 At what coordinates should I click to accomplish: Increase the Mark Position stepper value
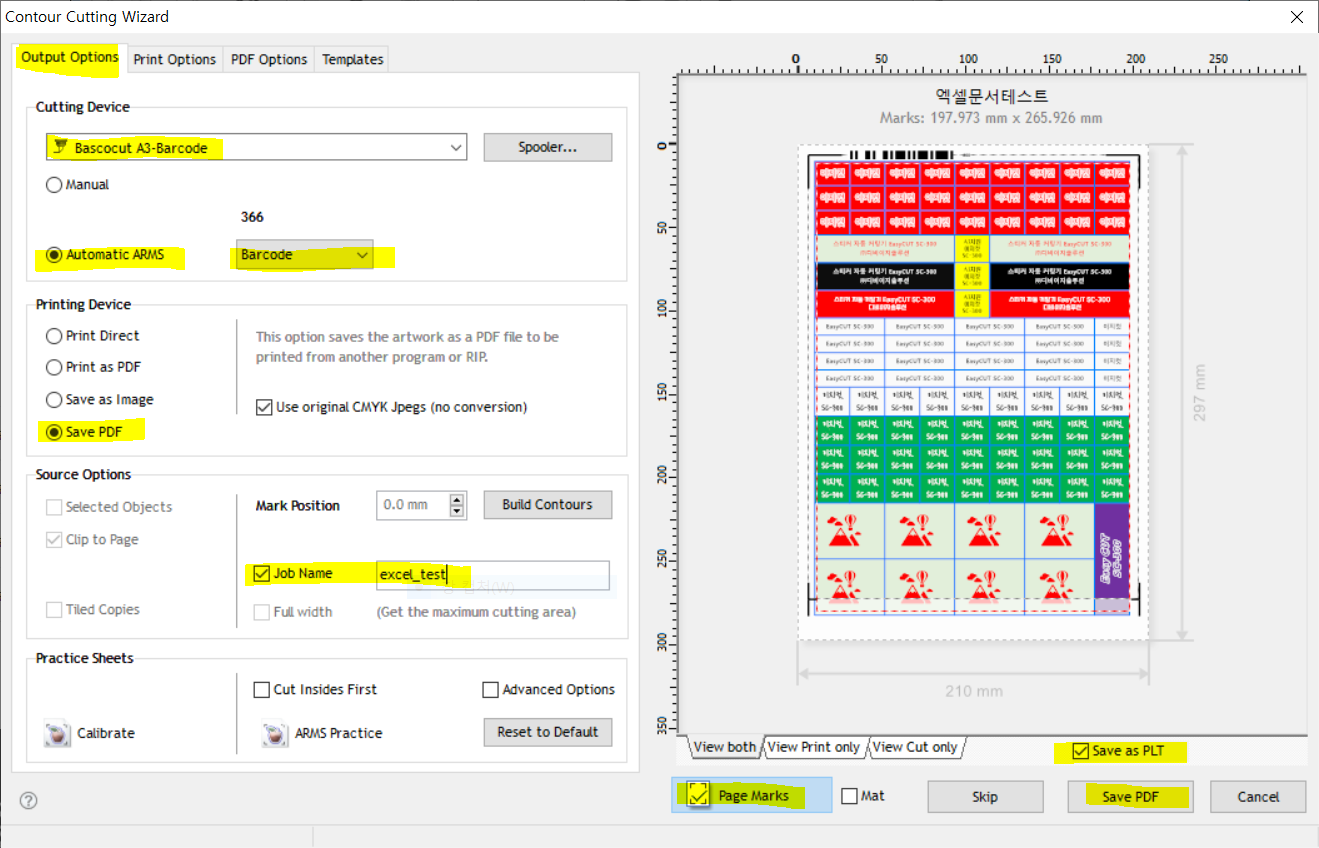point(457,499)
